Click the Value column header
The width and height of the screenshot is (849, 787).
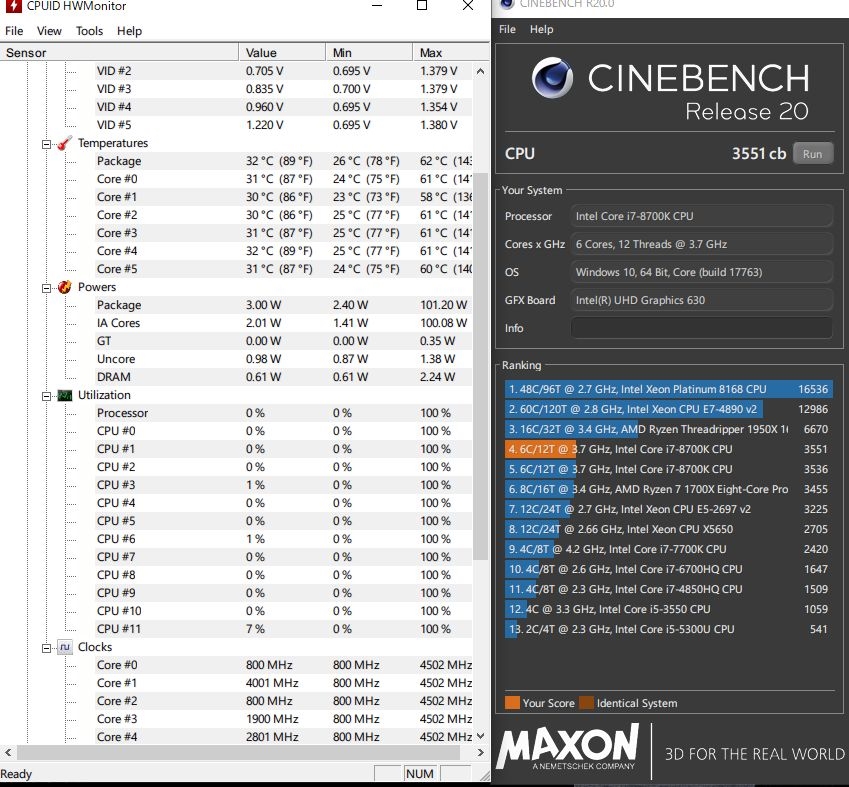click(x=282, y=53)
